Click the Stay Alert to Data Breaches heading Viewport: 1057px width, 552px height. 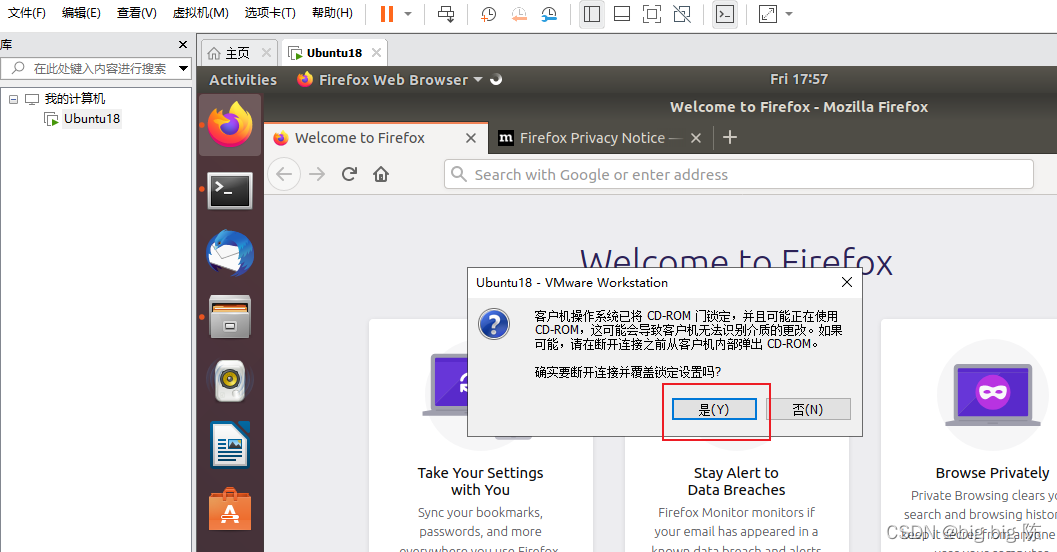pos(736,481)
